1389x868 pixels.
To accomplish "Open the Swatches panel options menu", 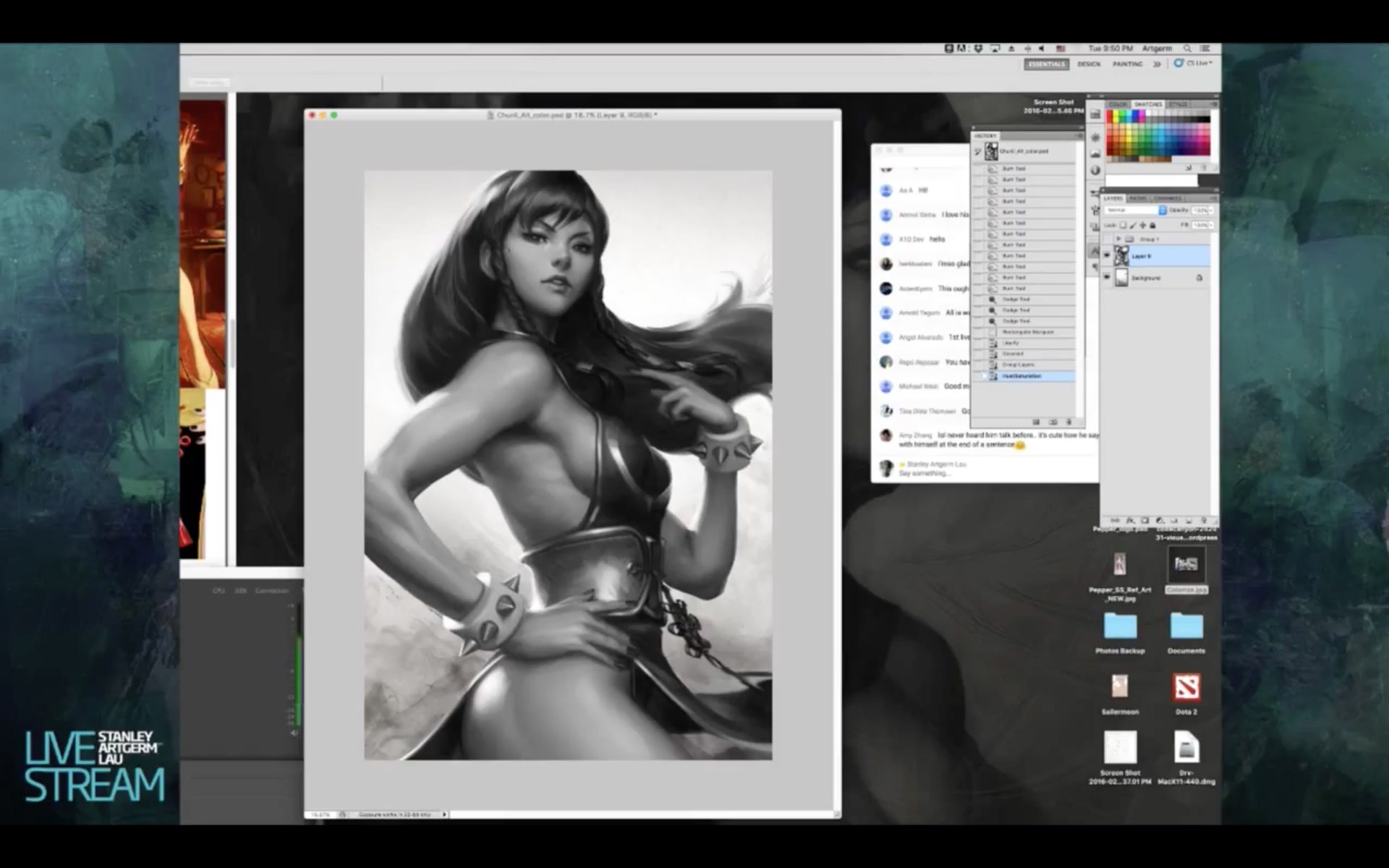I will click(1214, 104).
